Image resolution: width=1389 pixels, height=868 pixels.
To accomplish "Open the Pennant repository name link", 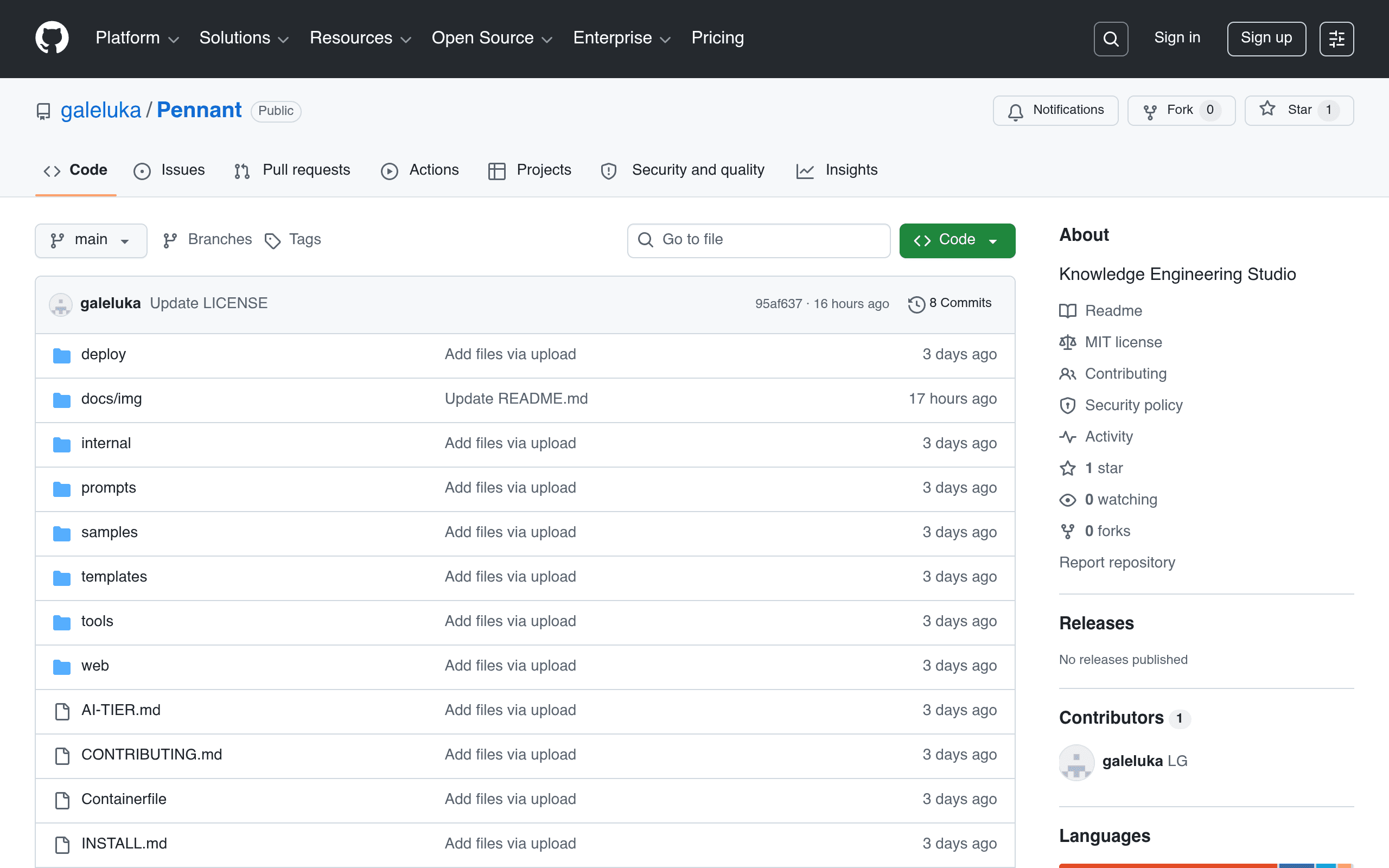I will pyautogui.click(x=199, y=110).
